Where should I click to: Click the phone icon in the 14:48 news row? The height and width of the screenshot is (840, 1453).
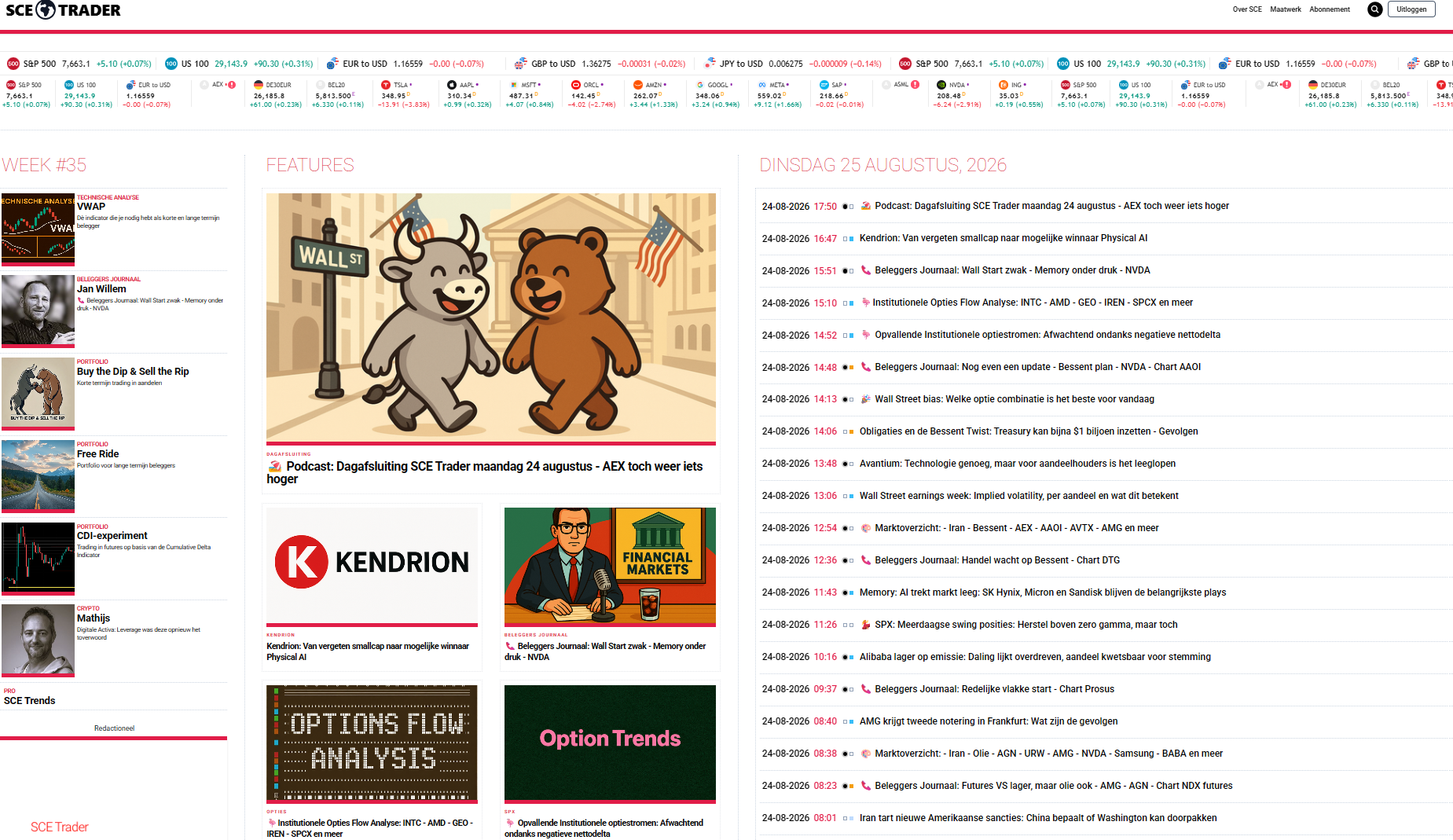[866, 367]
